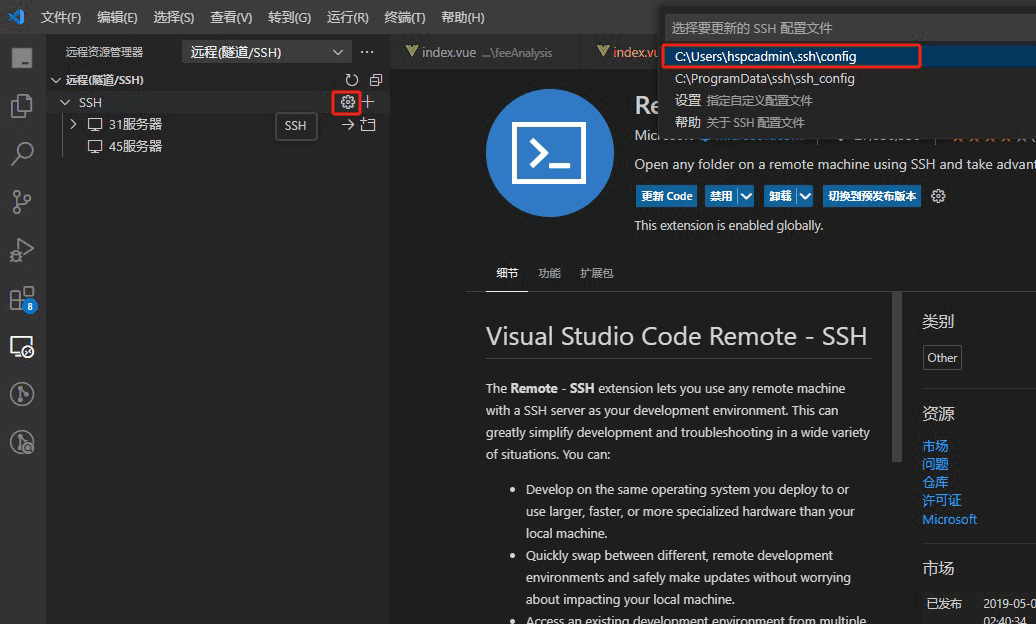
Task: Click the 更新 Code button
Action: coord(667,196)
